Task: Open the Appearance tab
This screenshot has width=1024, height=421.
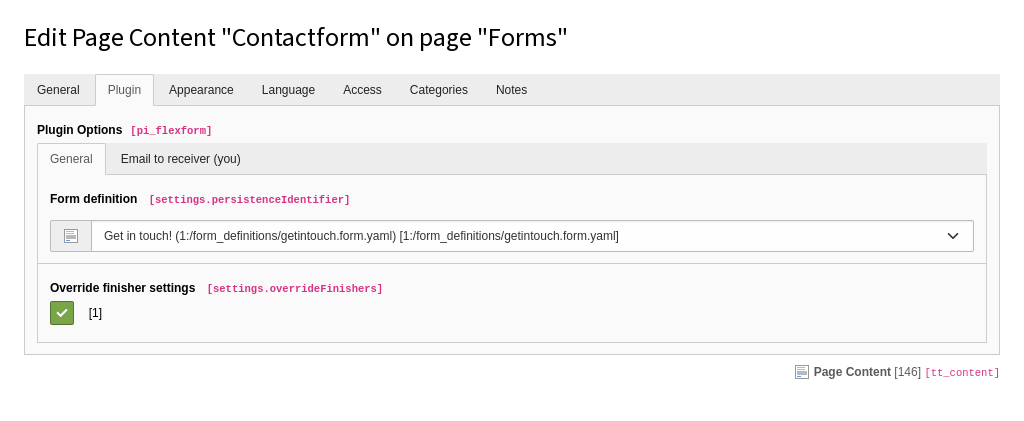Action: (201, 90)
